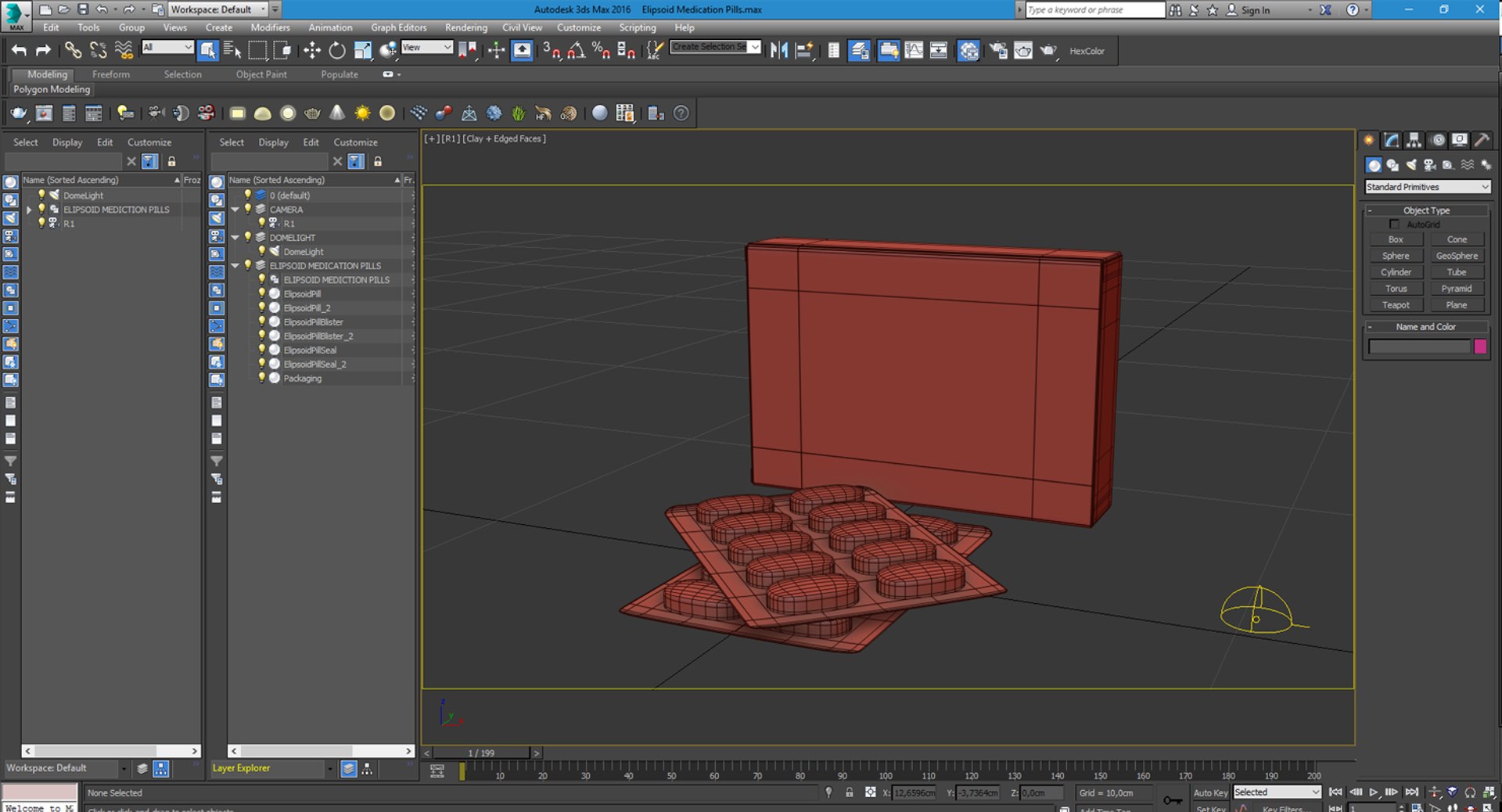Screen dimensions: 1502x812
Task: Toggle the Packaging object lightbulb visibility
Action: tap(262, 378)
